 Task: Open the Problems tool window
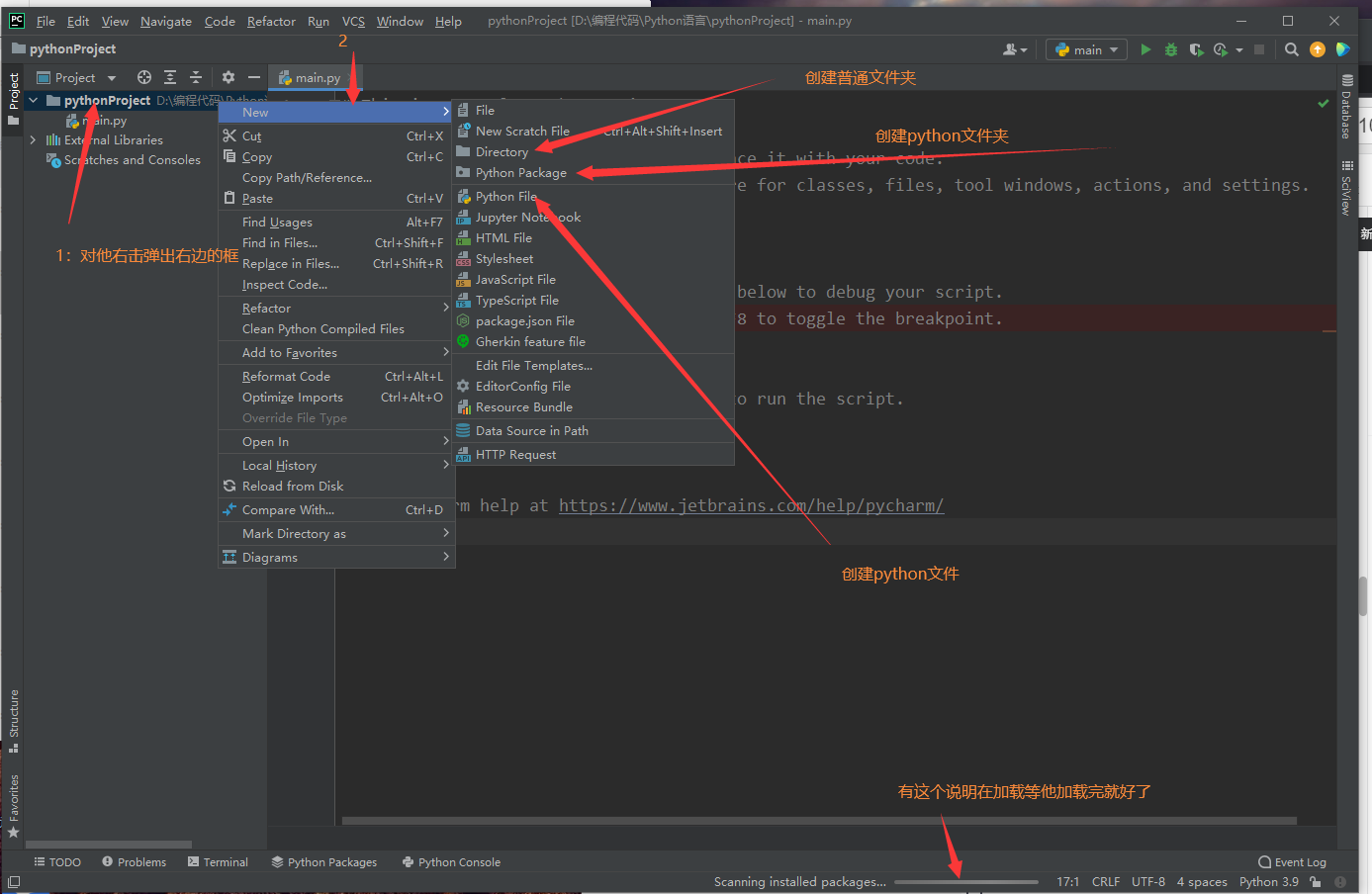click(x=134, y=862)
